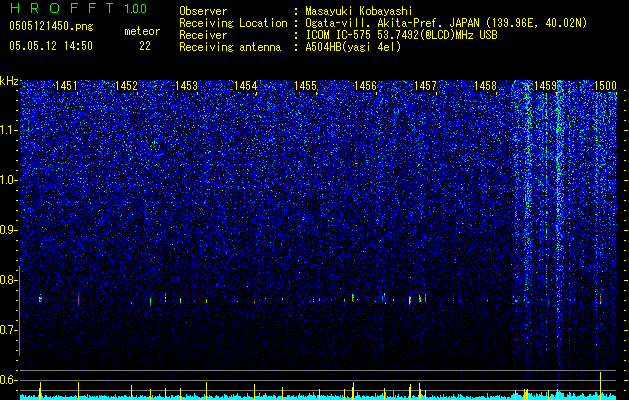
Task: Click the 1455 time marker
Action: point(306,86)
